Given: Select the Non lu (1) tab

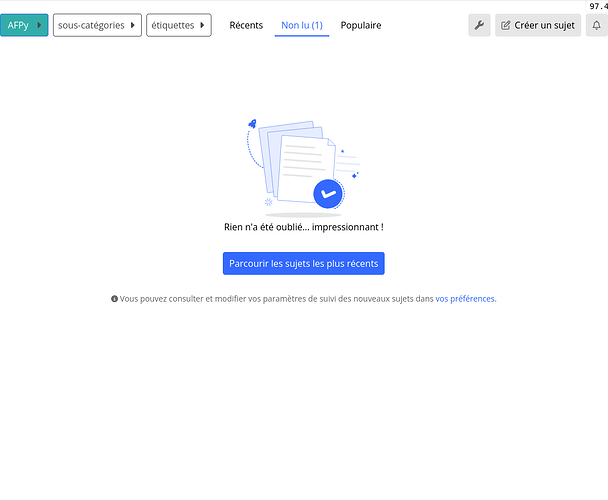Looking at the screenshot, I should point(302,25).
